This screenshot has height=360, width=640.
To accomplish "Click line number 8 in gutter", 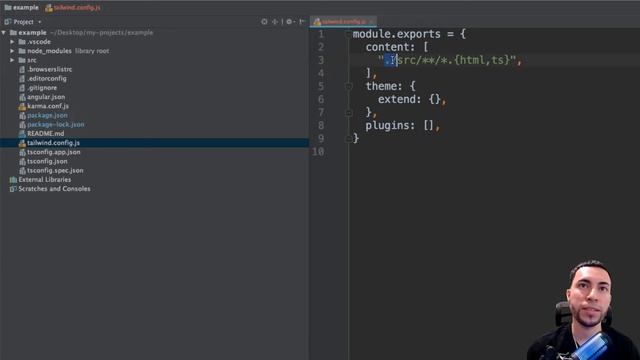I will (x=321, y=125).
